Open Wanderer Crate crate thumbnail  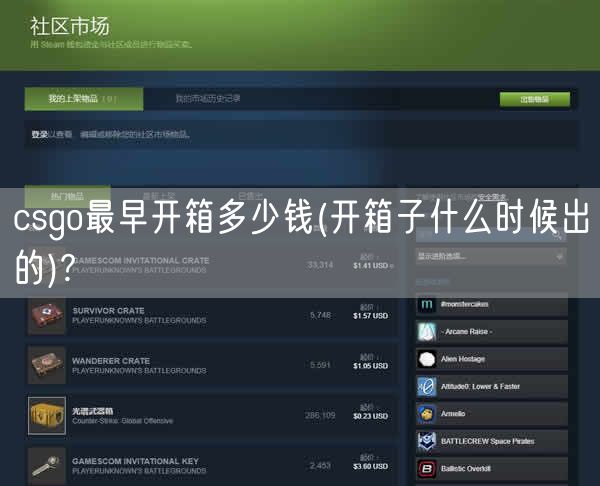coord(47,365)
